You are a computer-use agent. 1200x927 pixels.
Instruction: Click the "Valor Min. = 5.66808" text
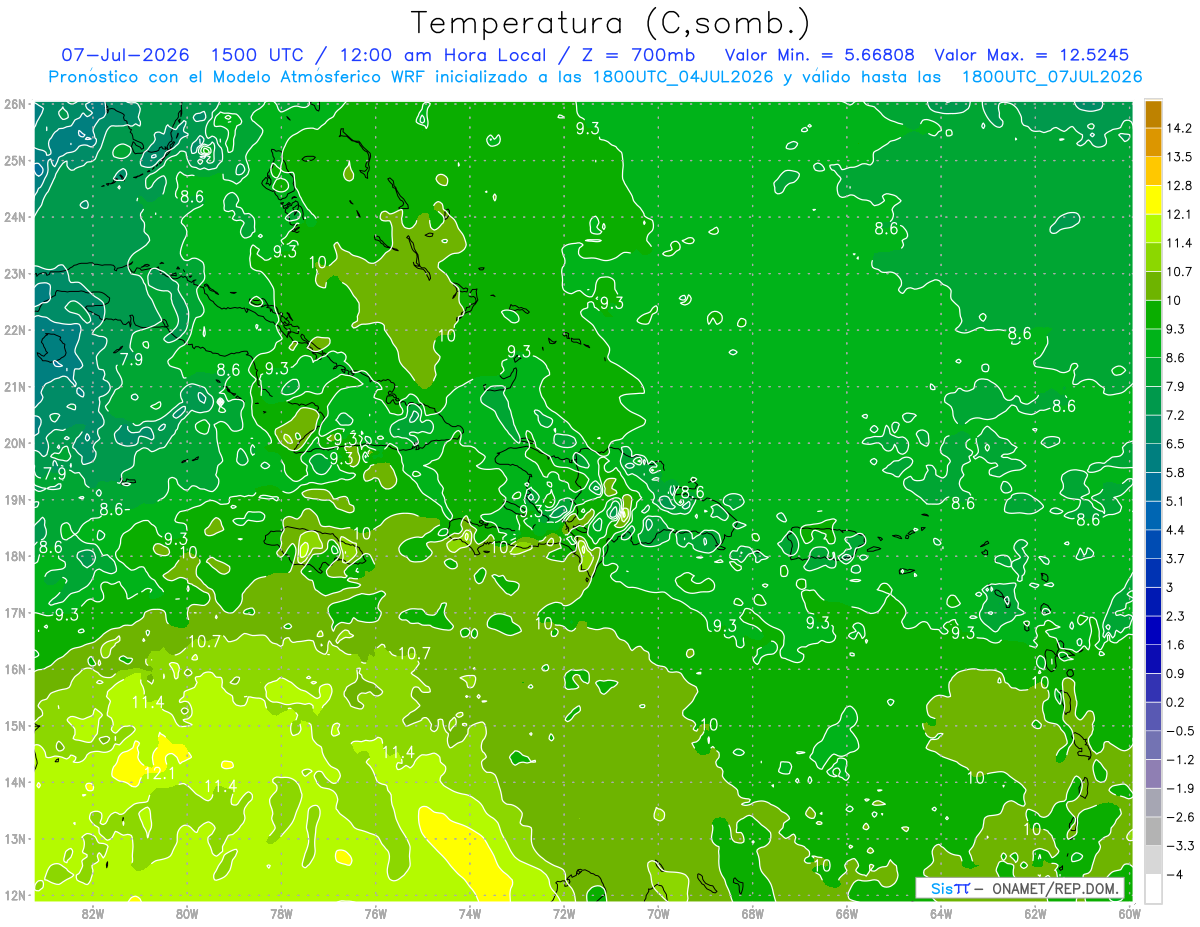pos(820,55)
